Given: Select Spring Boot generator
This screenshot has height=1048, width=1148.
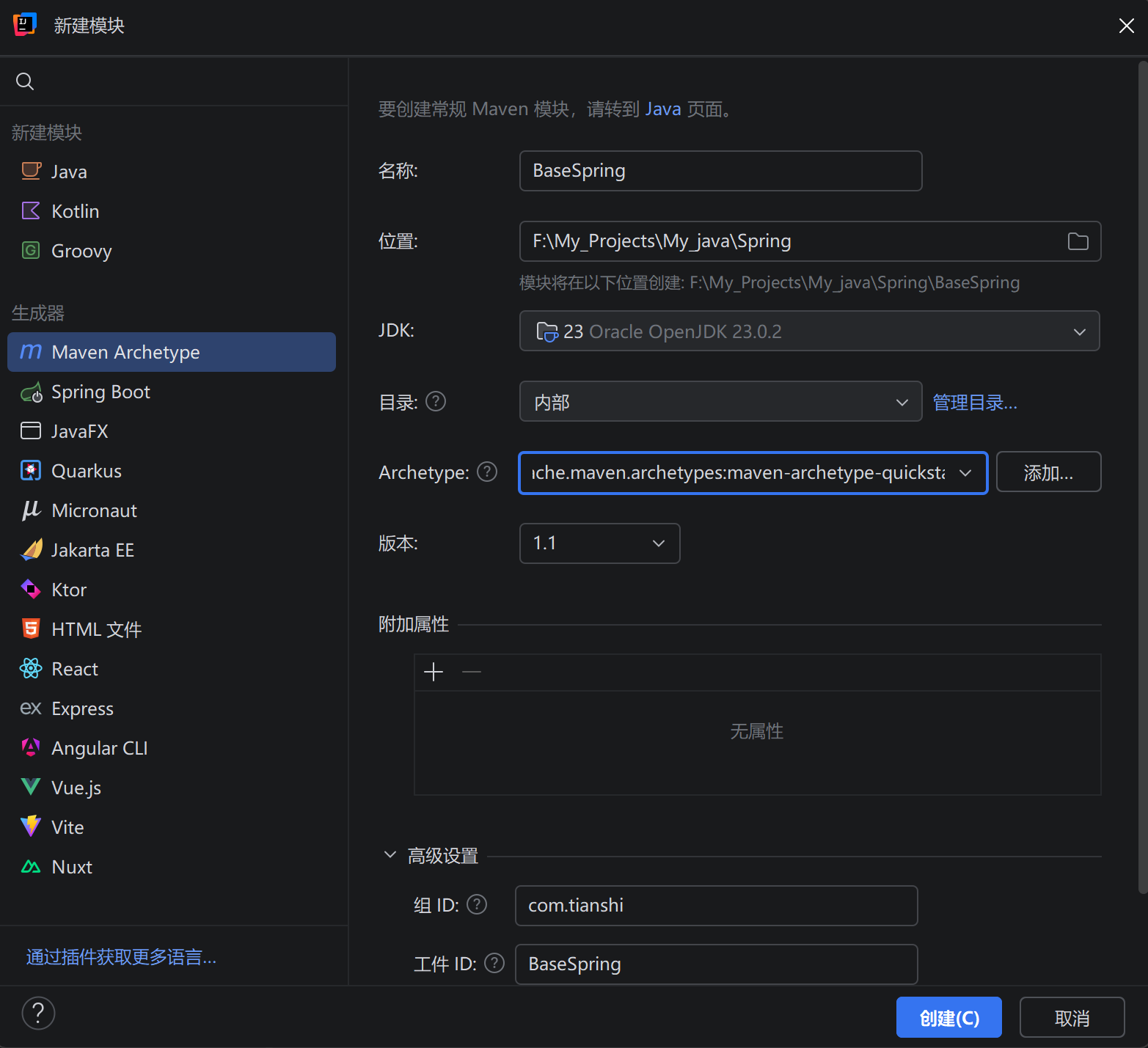Looking at the screenshot, I should pyautogui.click(x=172, y=392).
